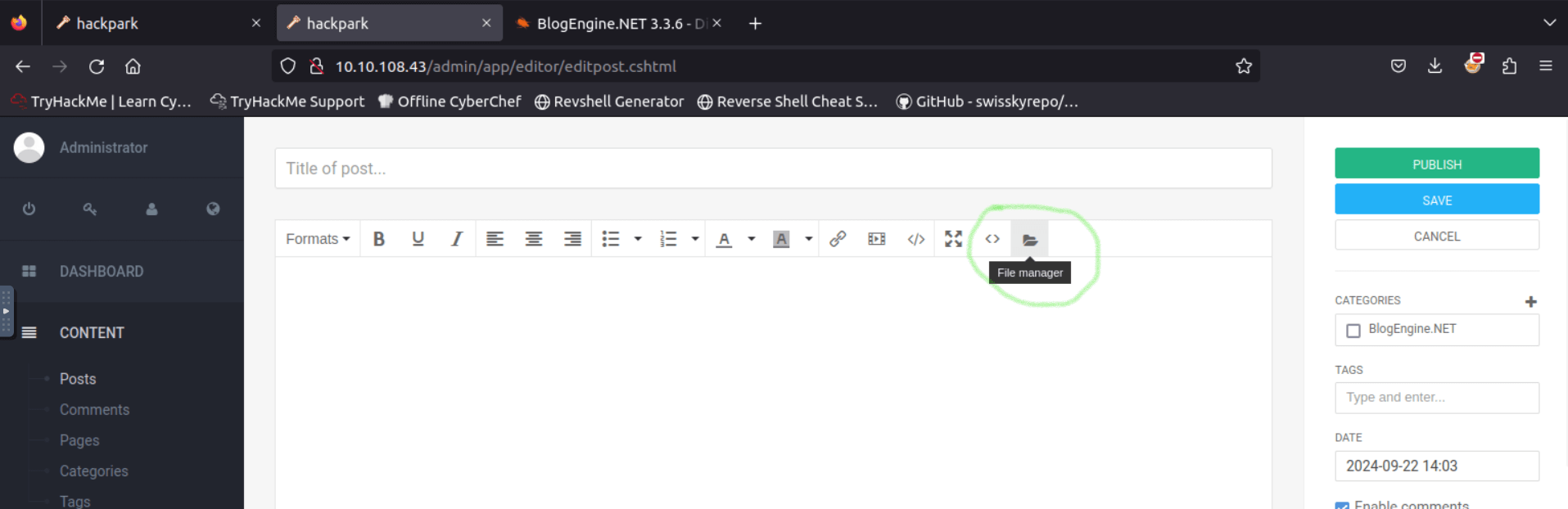
Task: Click the Bold formatting icon
Action: click(x=379, y=239)
